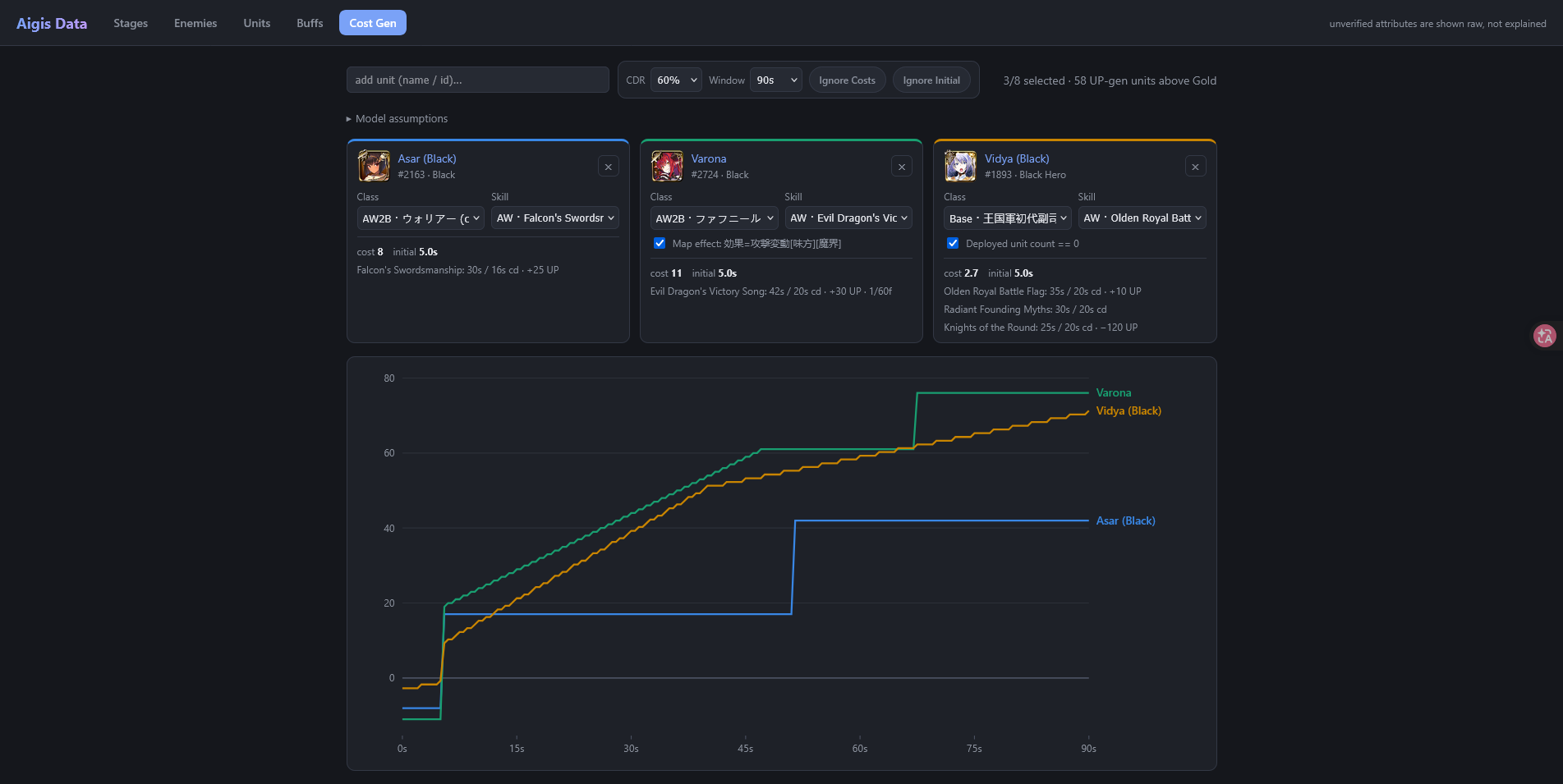The image size is (1563, 784).
Task: Toggle the Ignore Costs option
Action: tap(847, 80)
